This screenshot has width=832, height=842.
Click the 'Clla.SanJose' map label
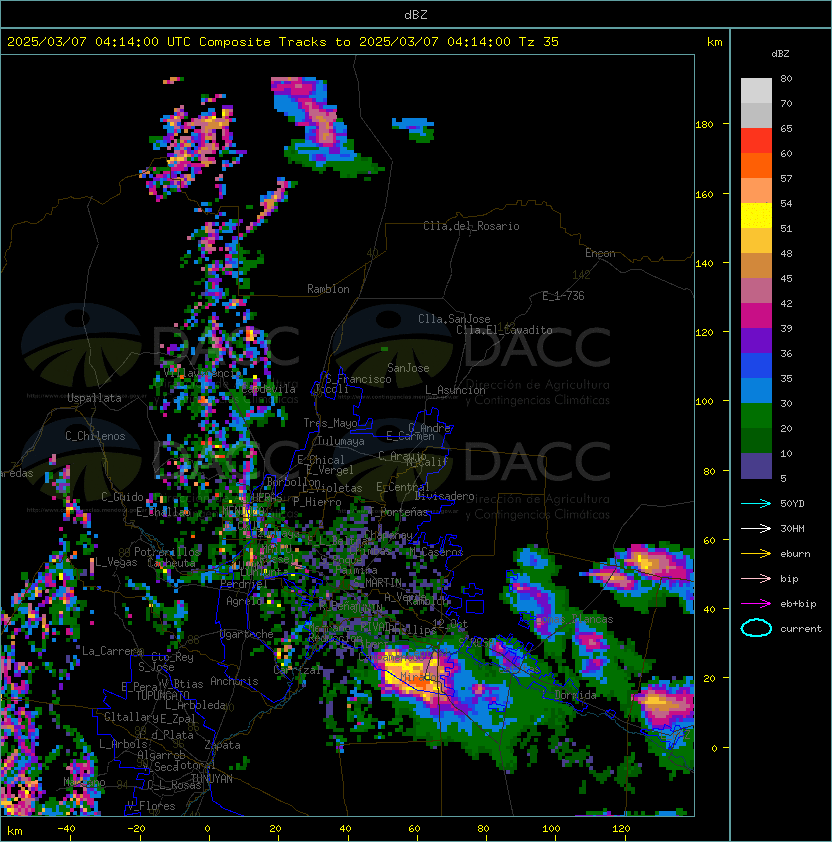[454, 319]
